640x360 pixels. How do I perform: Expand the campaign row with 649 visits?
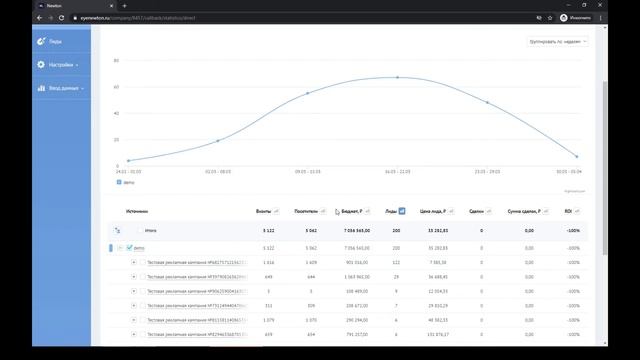point(133,277)
